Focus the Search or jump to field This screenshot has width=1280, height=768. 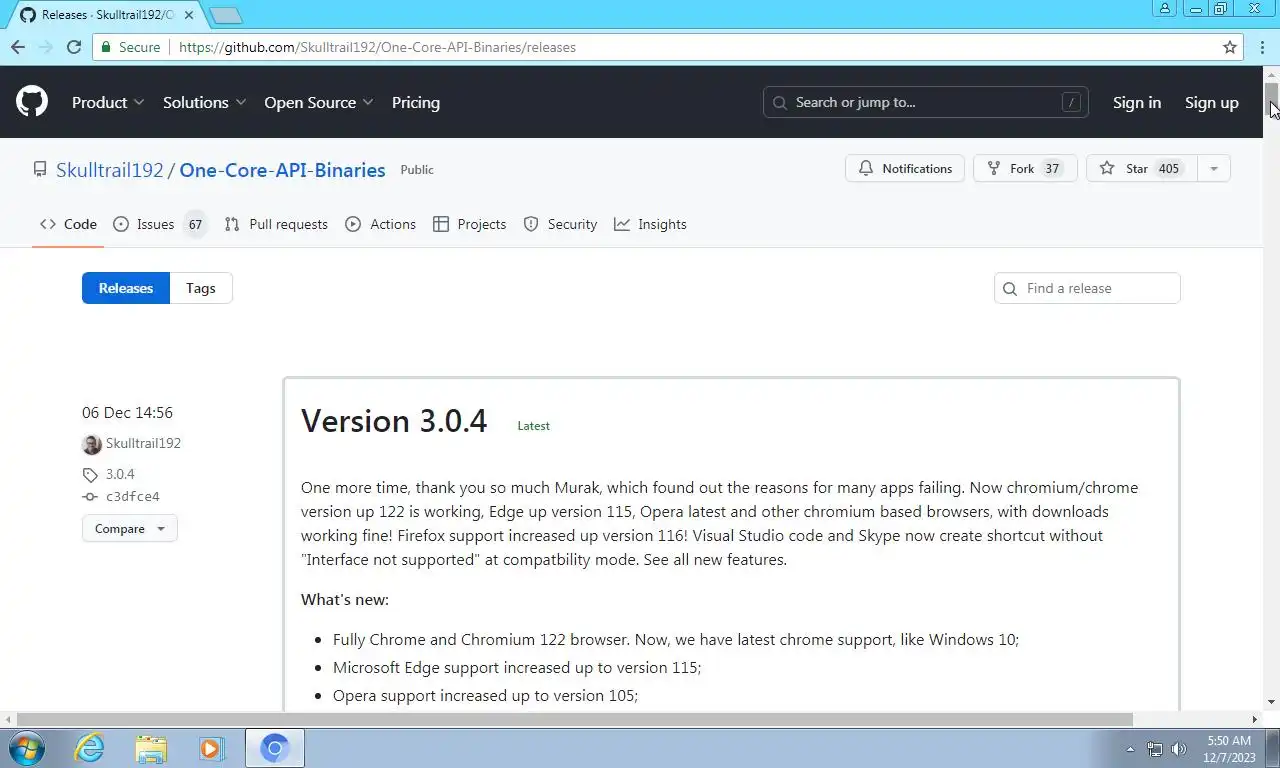point(926,102)
